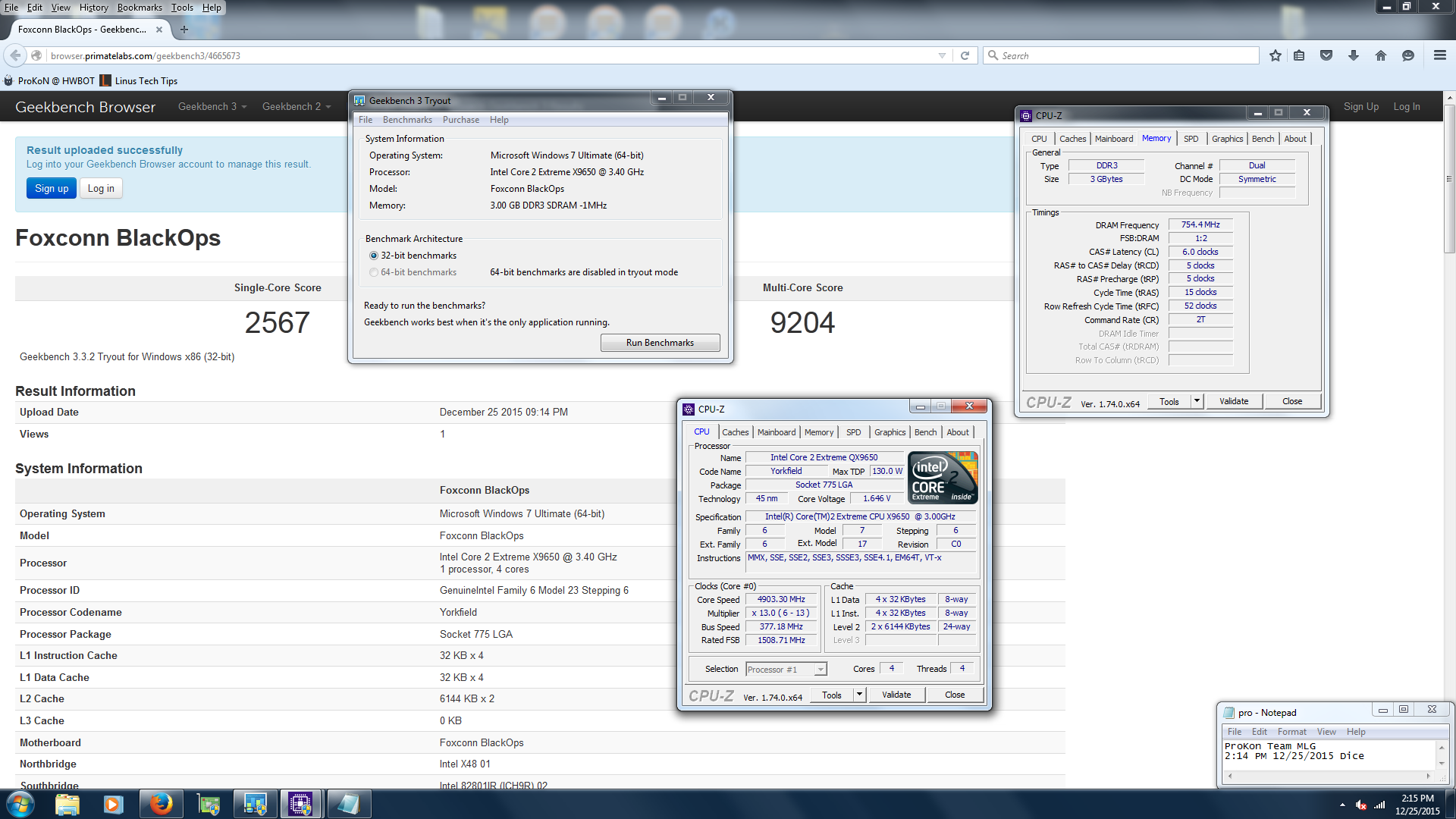Open the chat bubble icon in toolbar
This screenshot has height=819, width=1456.
click(1408, 55)
